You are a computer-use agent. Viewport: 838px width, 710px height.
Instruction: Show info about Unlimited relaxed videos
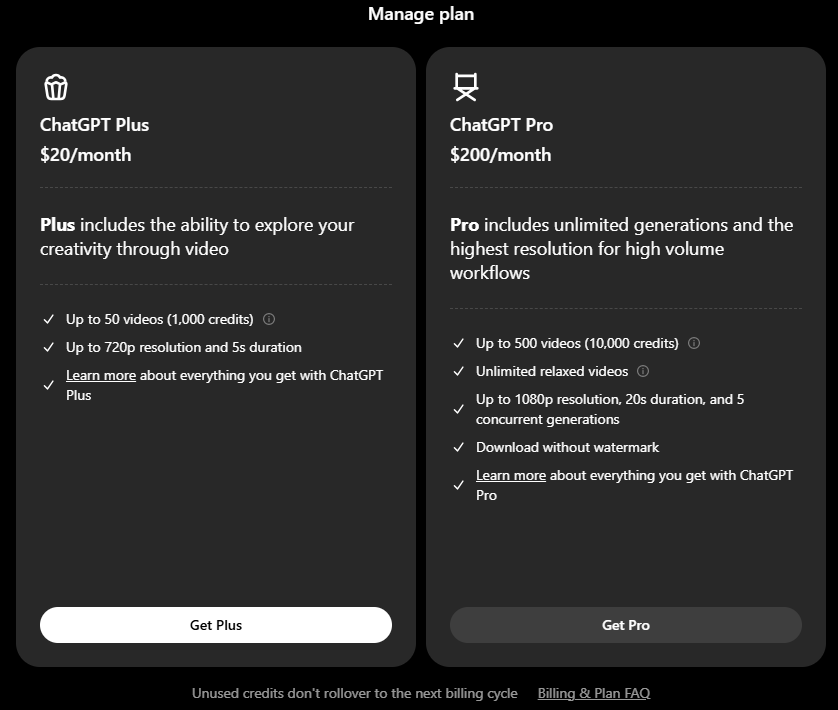point(643,371)
